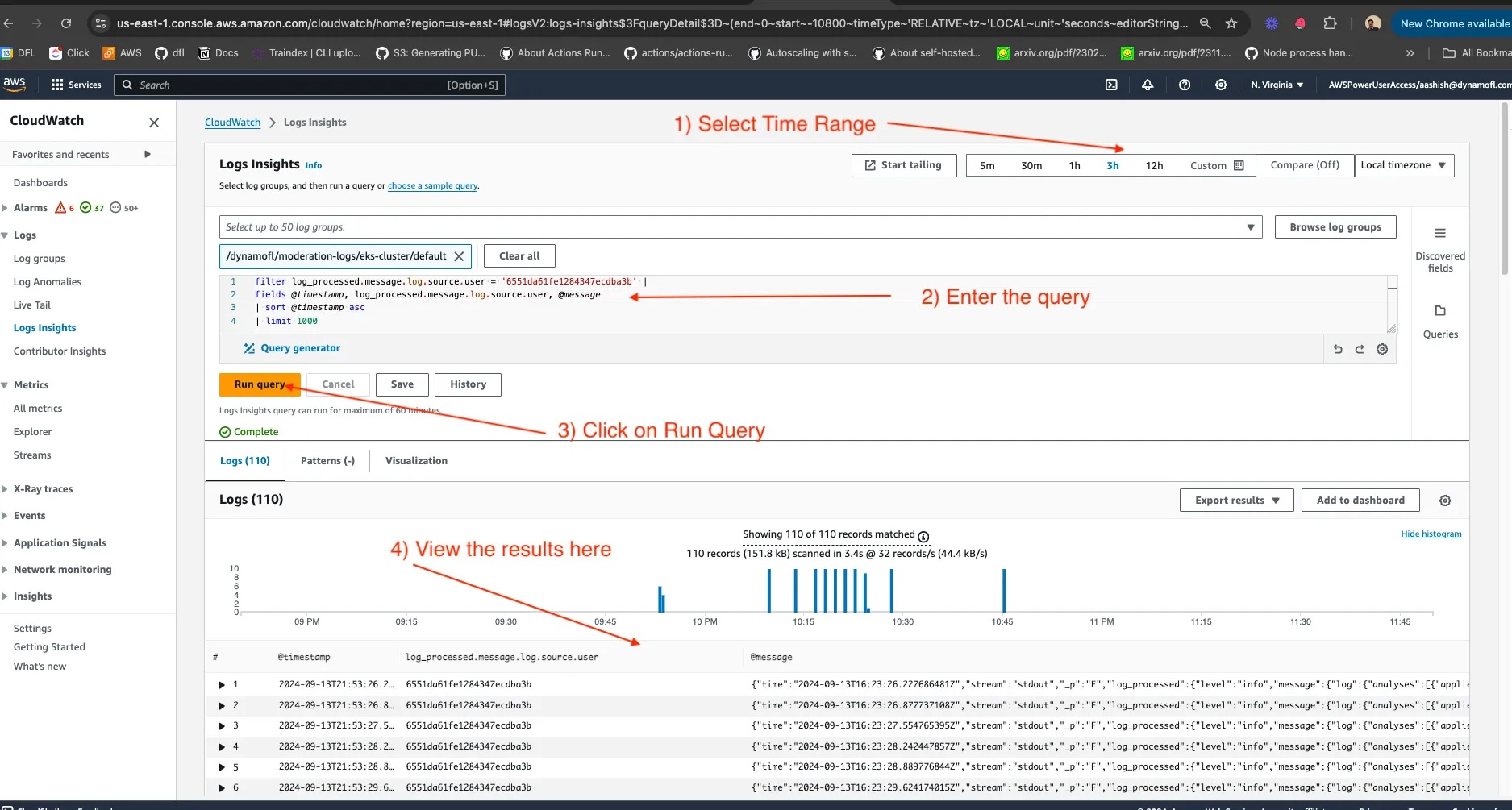Open logs table settings gear
This screenshot has width=1512, height=810.
1445,501
